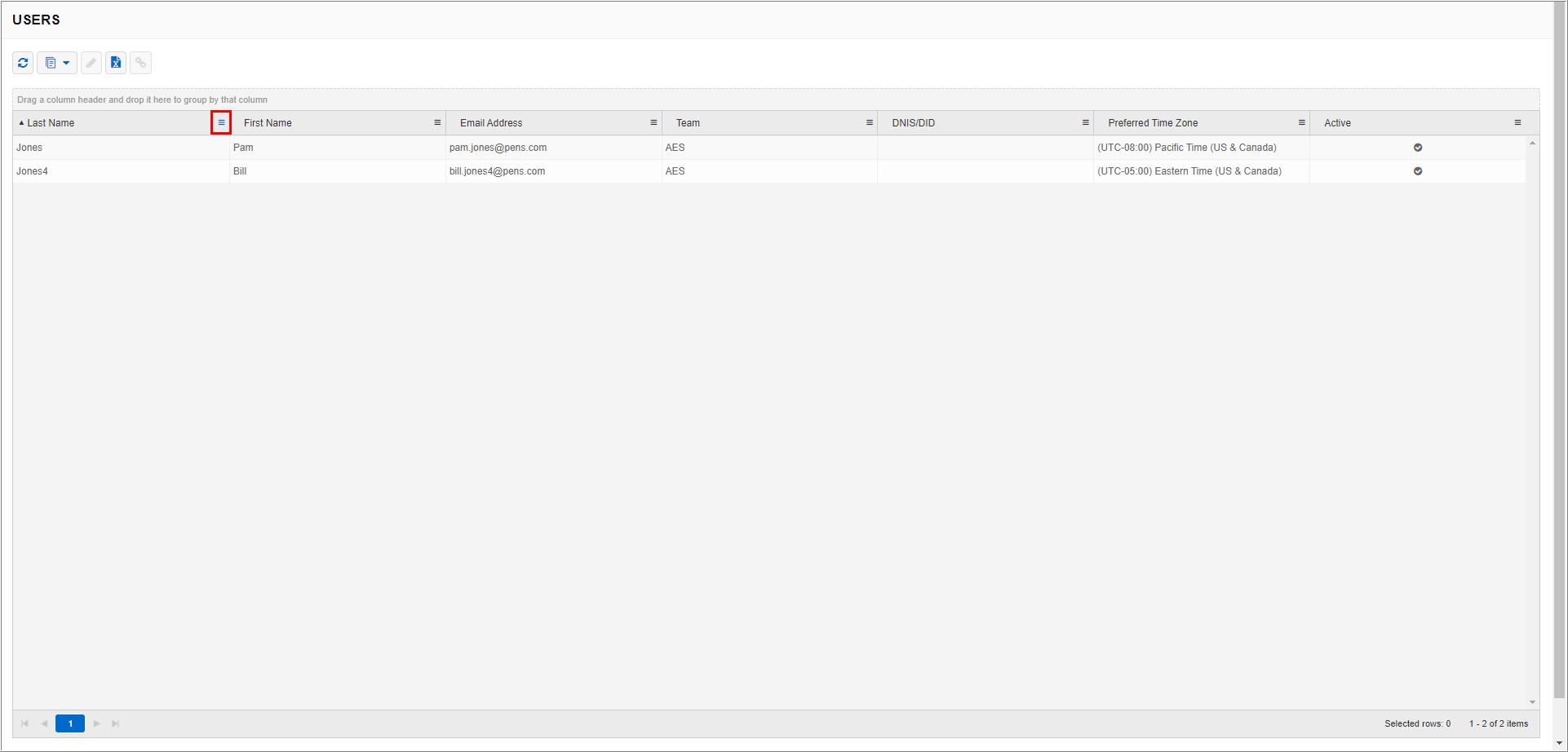Open the Preferred Time Zone column menu

click(1302, 122)
